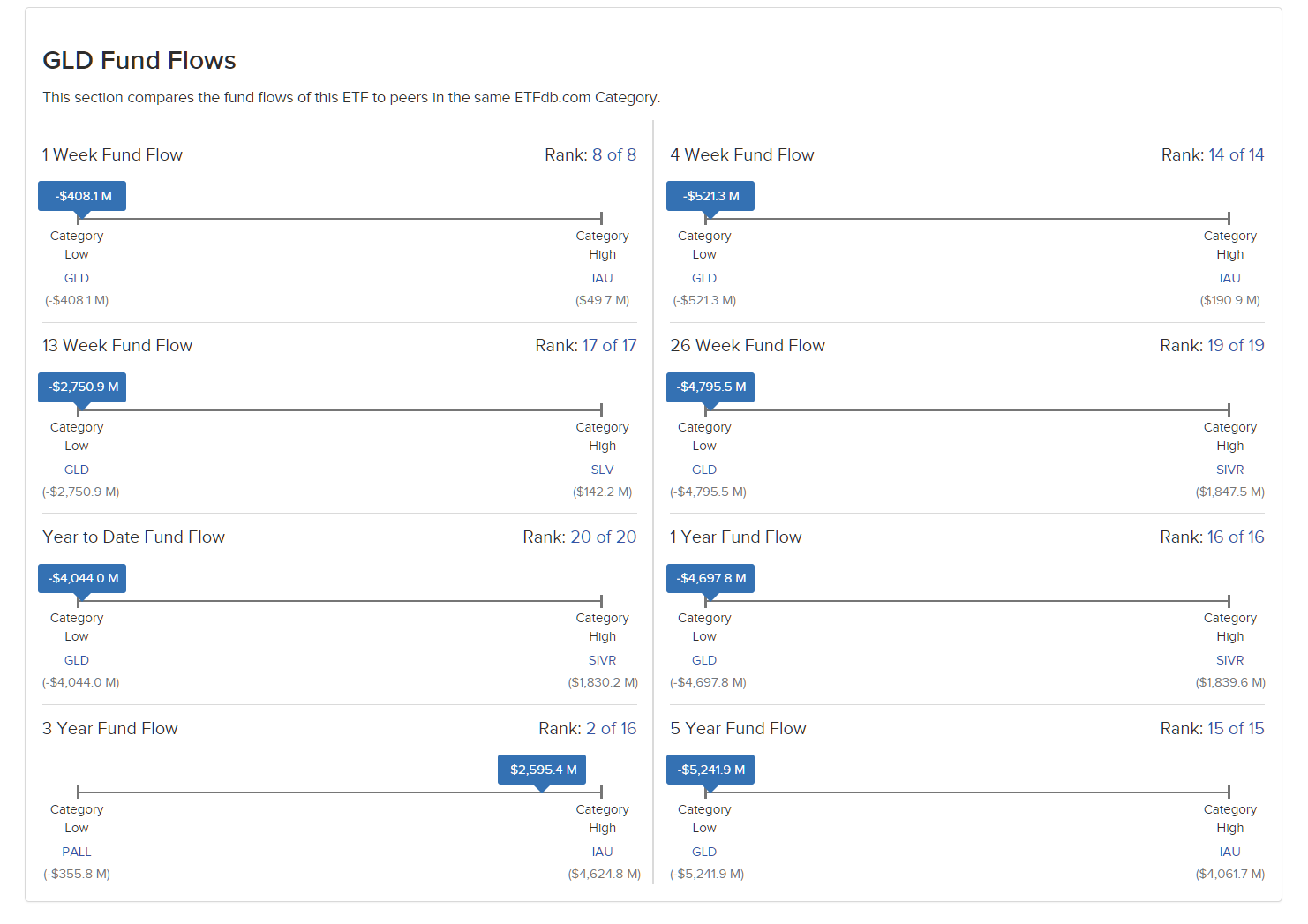Click GLD ticker under 26 Week Category Low
This screenshot has height=924, width=1308.
click(x=704, y=470)
